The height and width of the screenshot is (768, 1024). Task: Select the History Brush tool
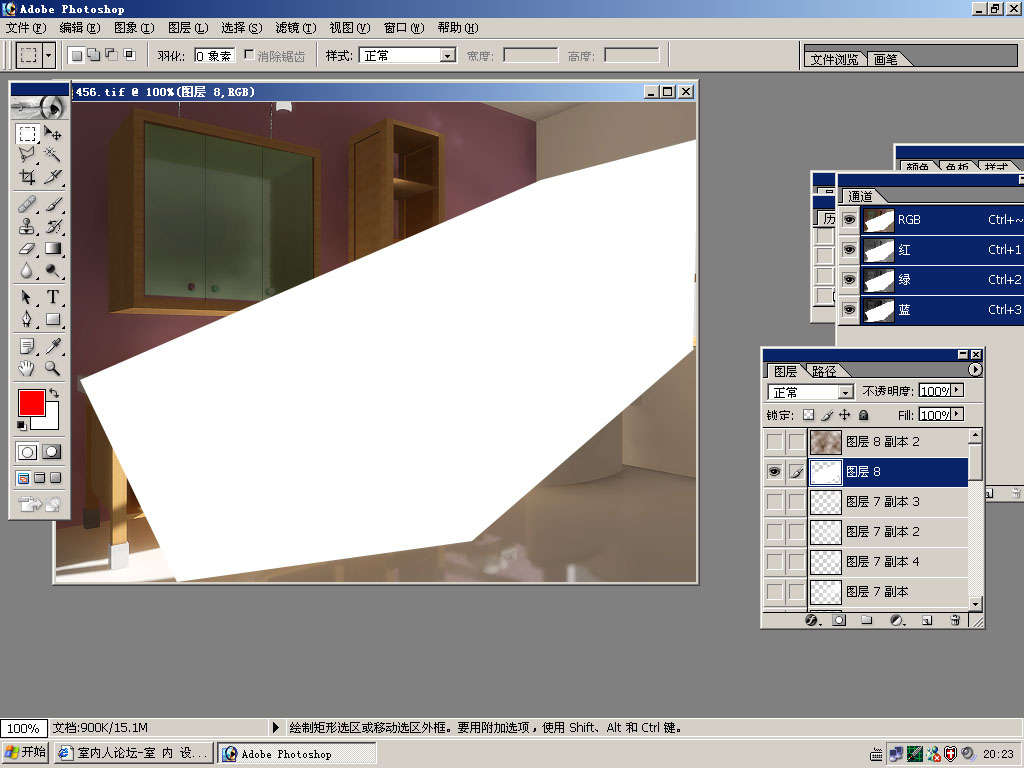(53, 226)
